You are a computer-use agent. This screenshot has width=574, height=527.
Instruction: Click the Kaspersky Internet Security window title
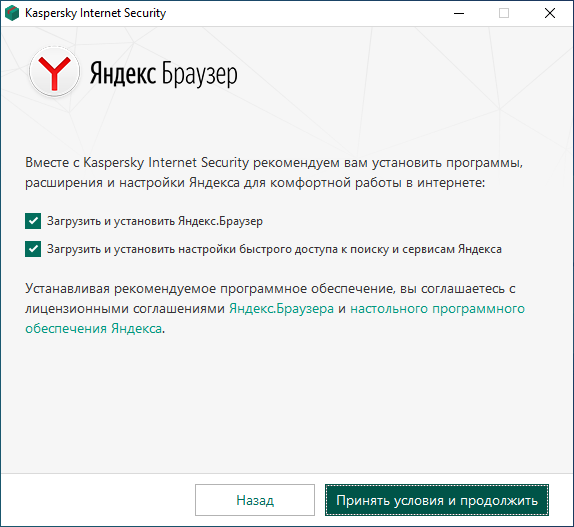pos(96,13)
